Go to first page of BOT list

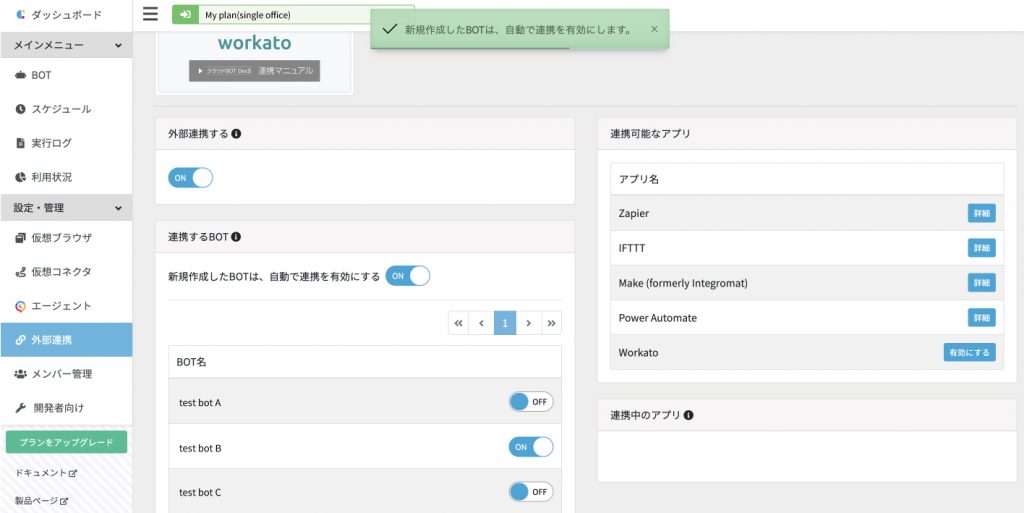pos(458,323)
